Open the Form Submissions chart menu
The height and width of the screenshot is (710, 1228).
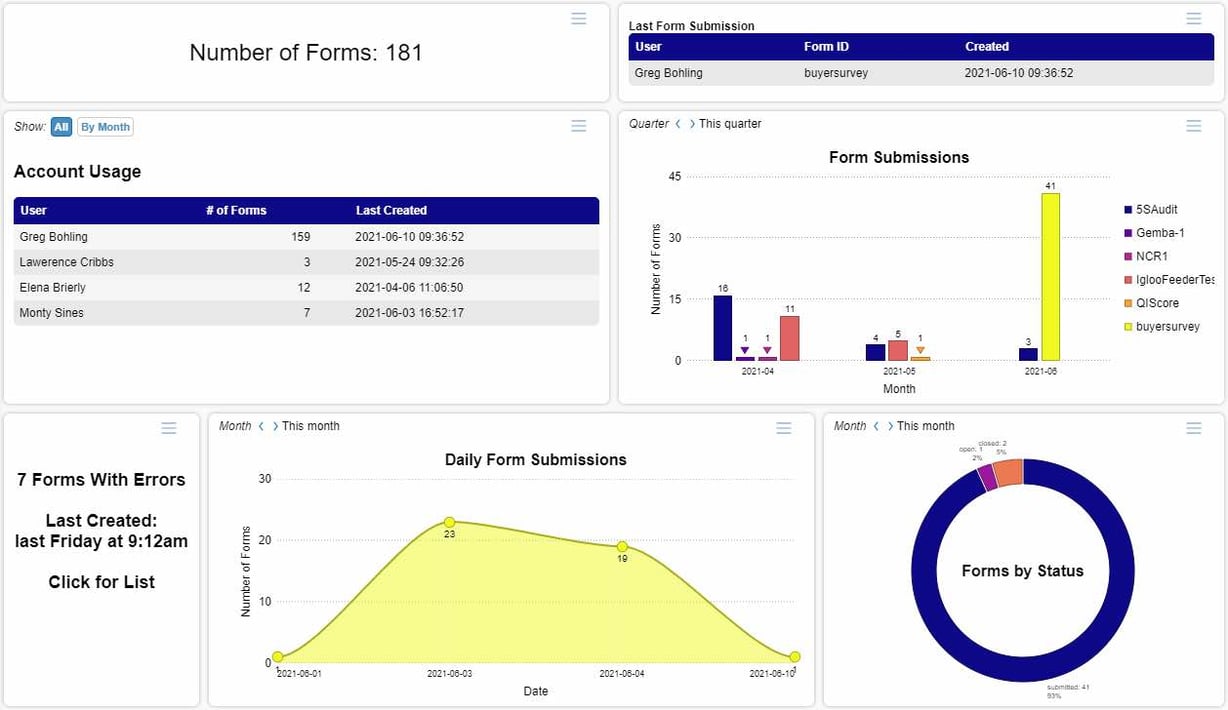[1193, 125]
